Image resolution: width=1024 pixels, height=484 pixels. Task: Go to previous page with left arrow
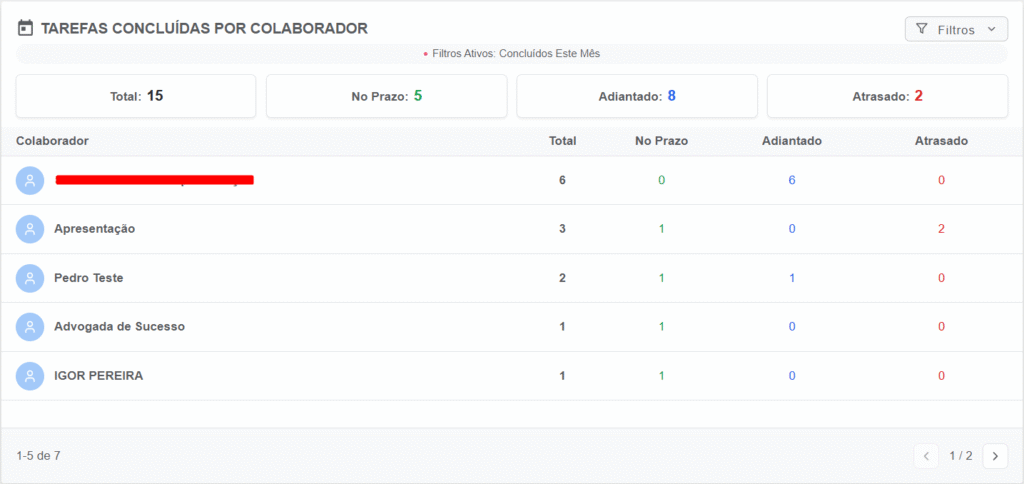pos(926,456)
